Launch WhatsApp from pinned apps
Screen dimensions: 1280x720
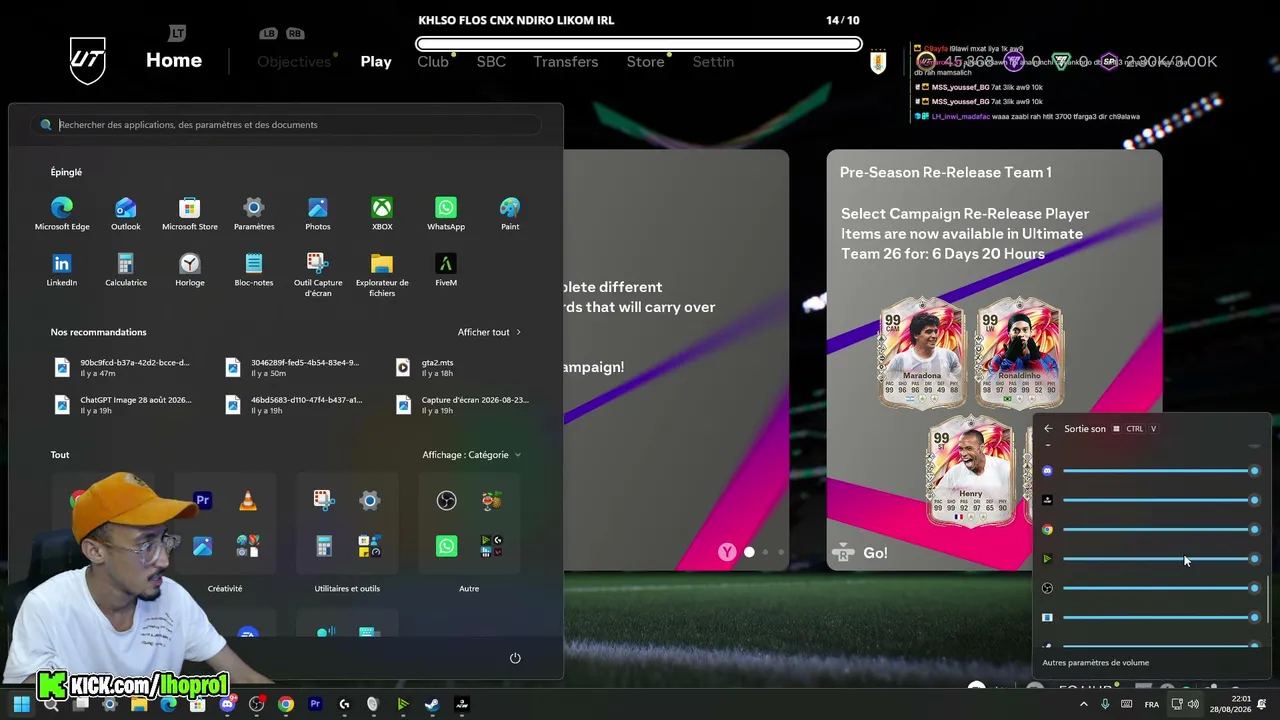coord(446,213)
